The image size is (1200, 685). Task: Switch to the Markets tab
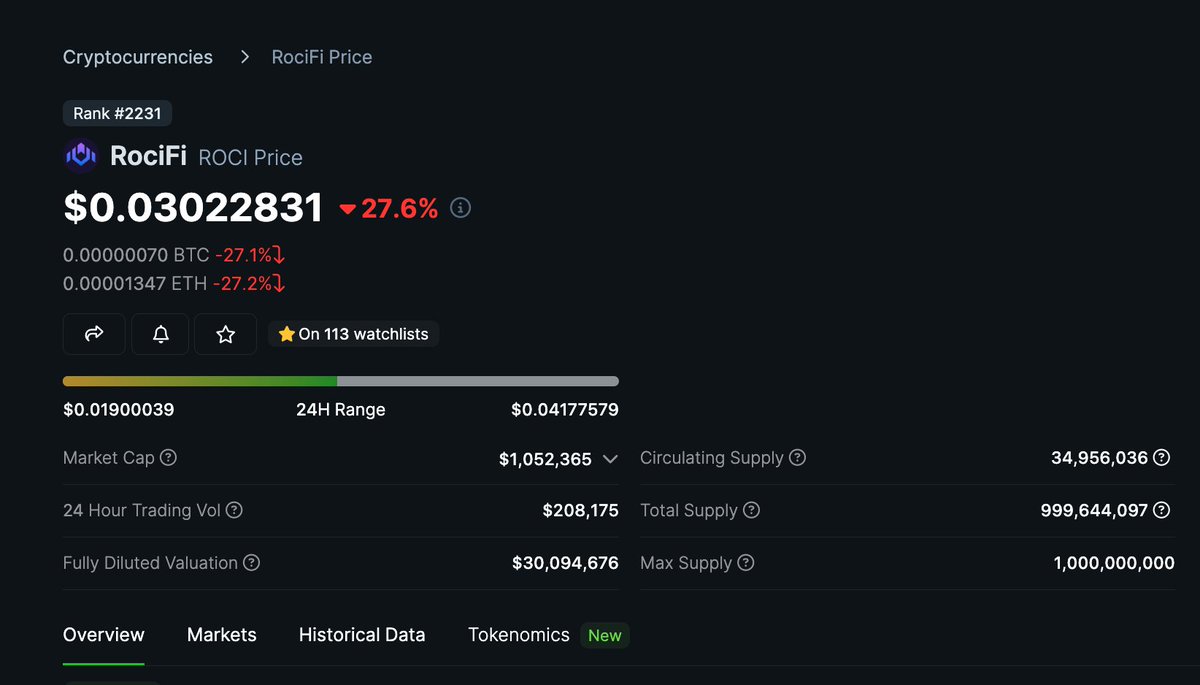[221, 634]
